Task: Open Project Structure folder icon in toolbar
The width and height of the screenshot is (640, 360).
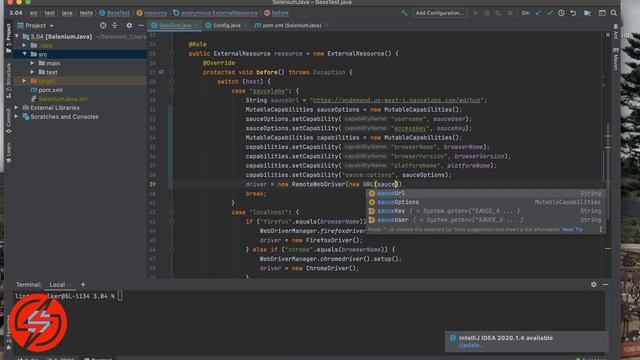Action: click(x=587, y=13)
